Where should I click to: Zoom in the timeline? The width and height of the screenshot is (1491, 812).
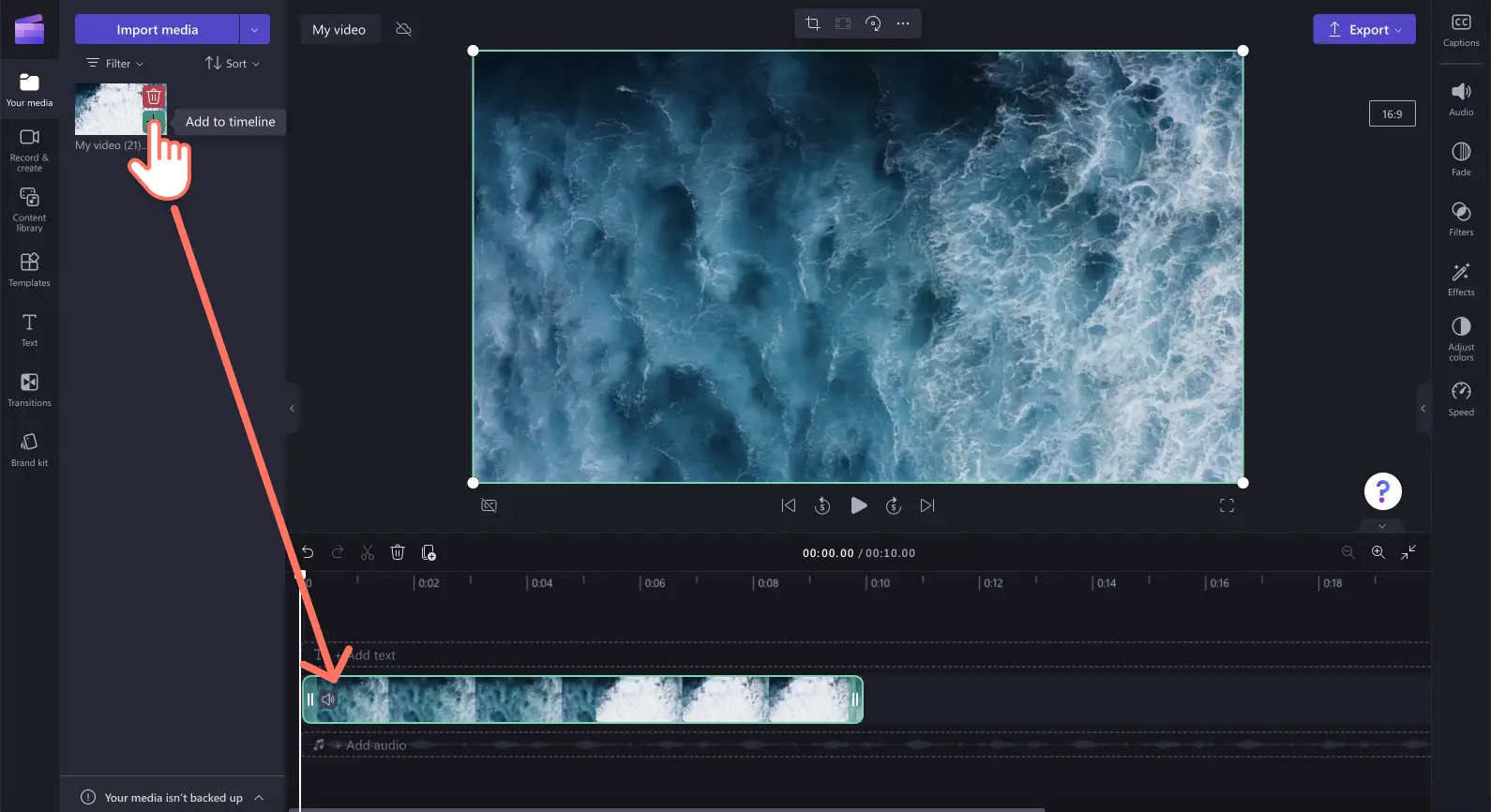point(1378,552)
